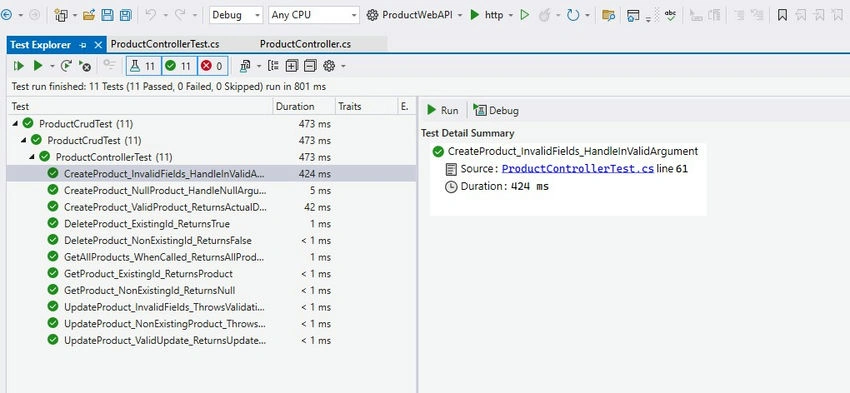Toggle the failed tests filter showing 0
Image resolution: width=850 pixels, height=393 pixels.
pyautogui.click(x=212, y=66)
